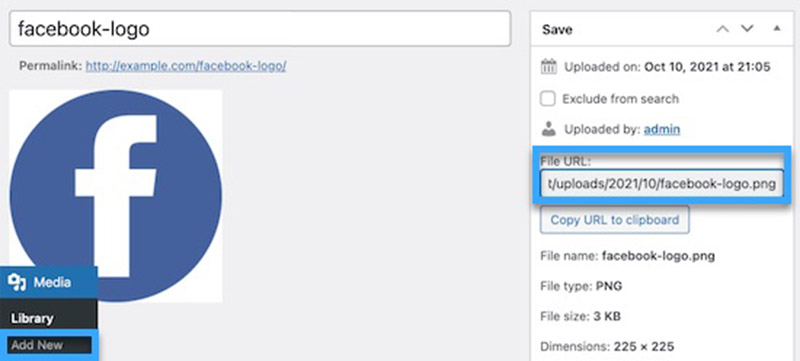Click the calendar icon beside Uploaded on
This screenshot has height=361, width=800.
[x=548, y=67]
